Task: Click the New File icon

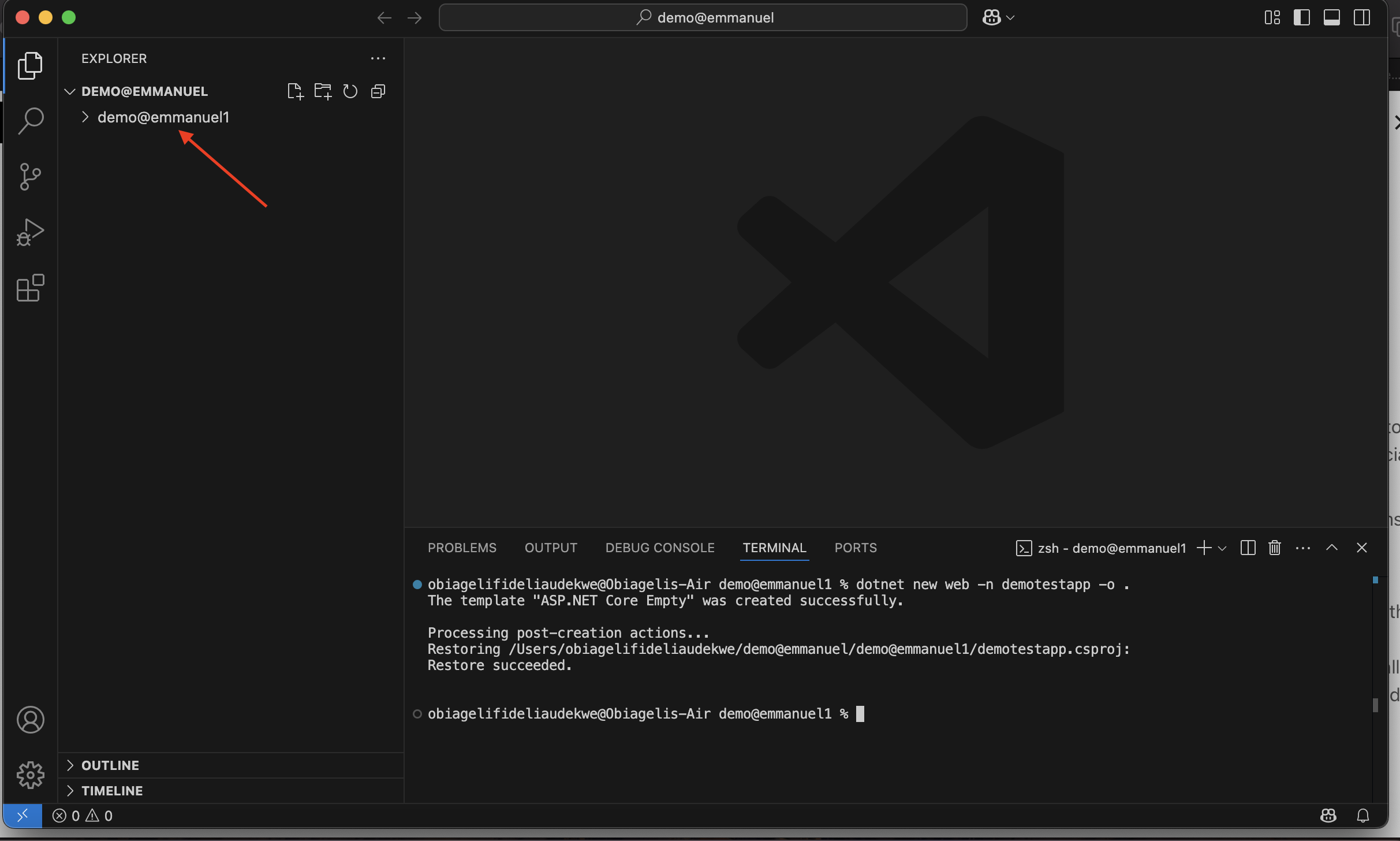Action: (295, 91)
